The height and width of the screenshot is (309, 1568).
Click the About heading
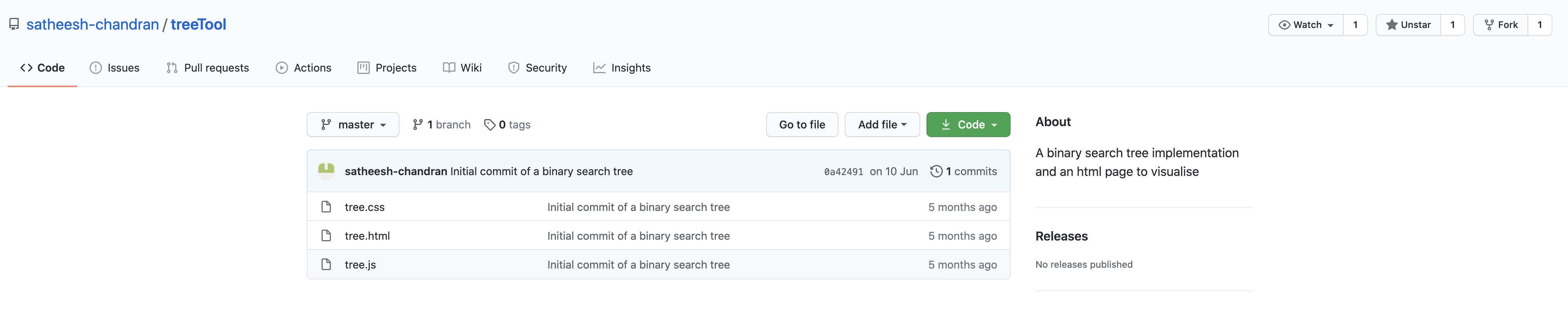click(x=1053, y=122)
